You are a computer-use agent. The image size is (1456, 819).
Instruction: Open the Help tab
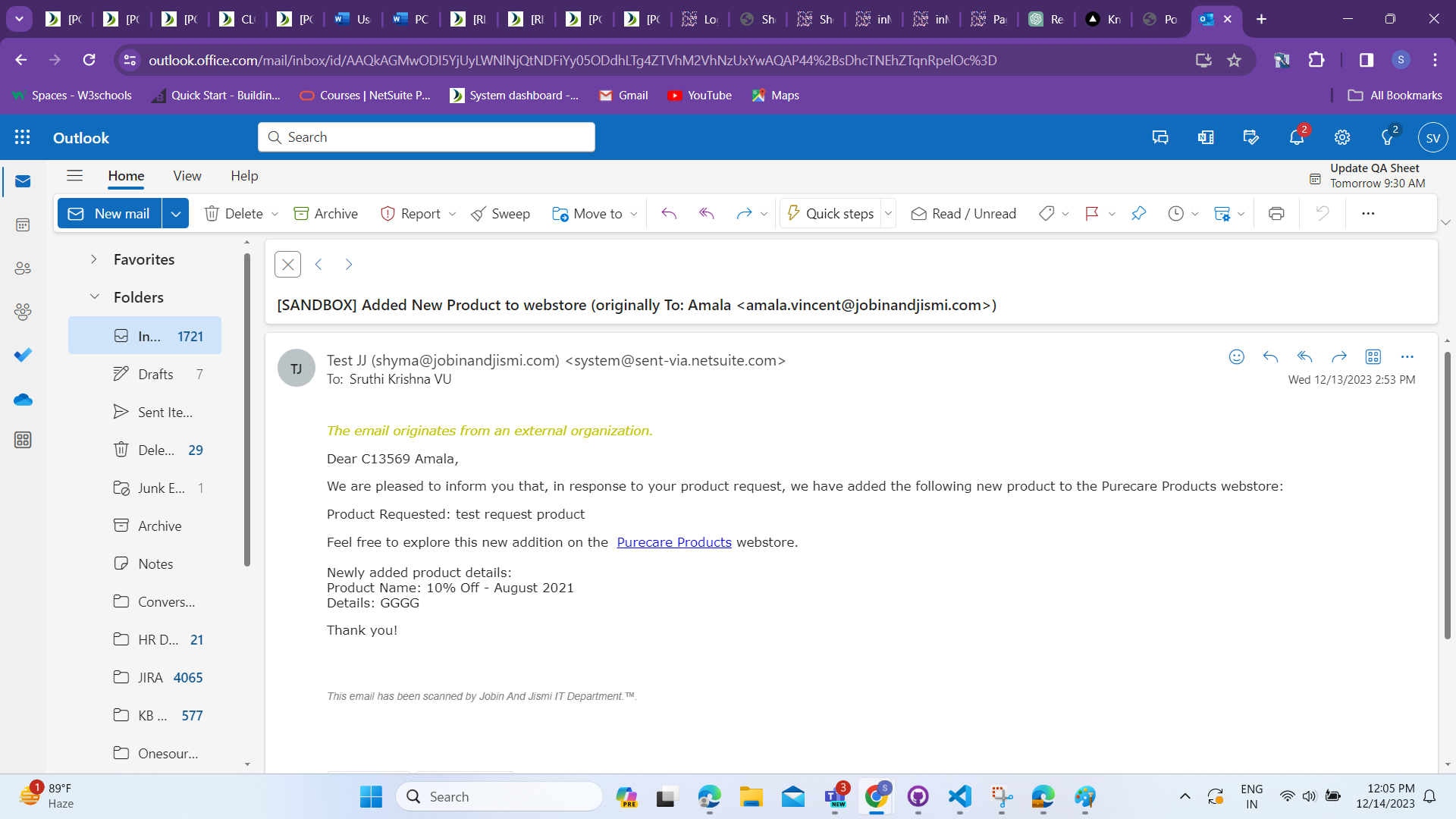244,176
